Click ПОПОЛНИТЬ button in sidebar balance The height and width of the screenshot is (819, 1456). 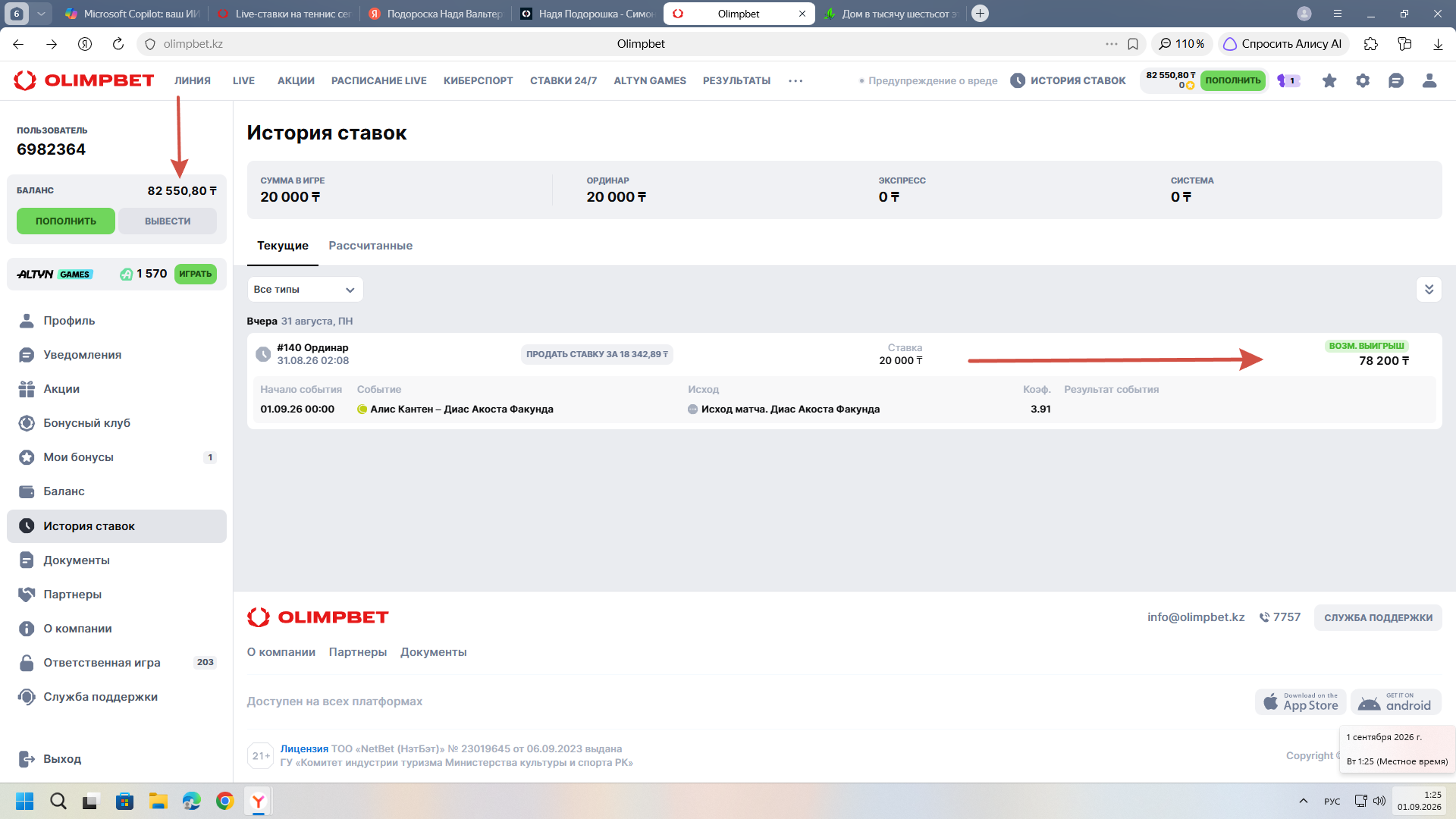pos(66,221)
